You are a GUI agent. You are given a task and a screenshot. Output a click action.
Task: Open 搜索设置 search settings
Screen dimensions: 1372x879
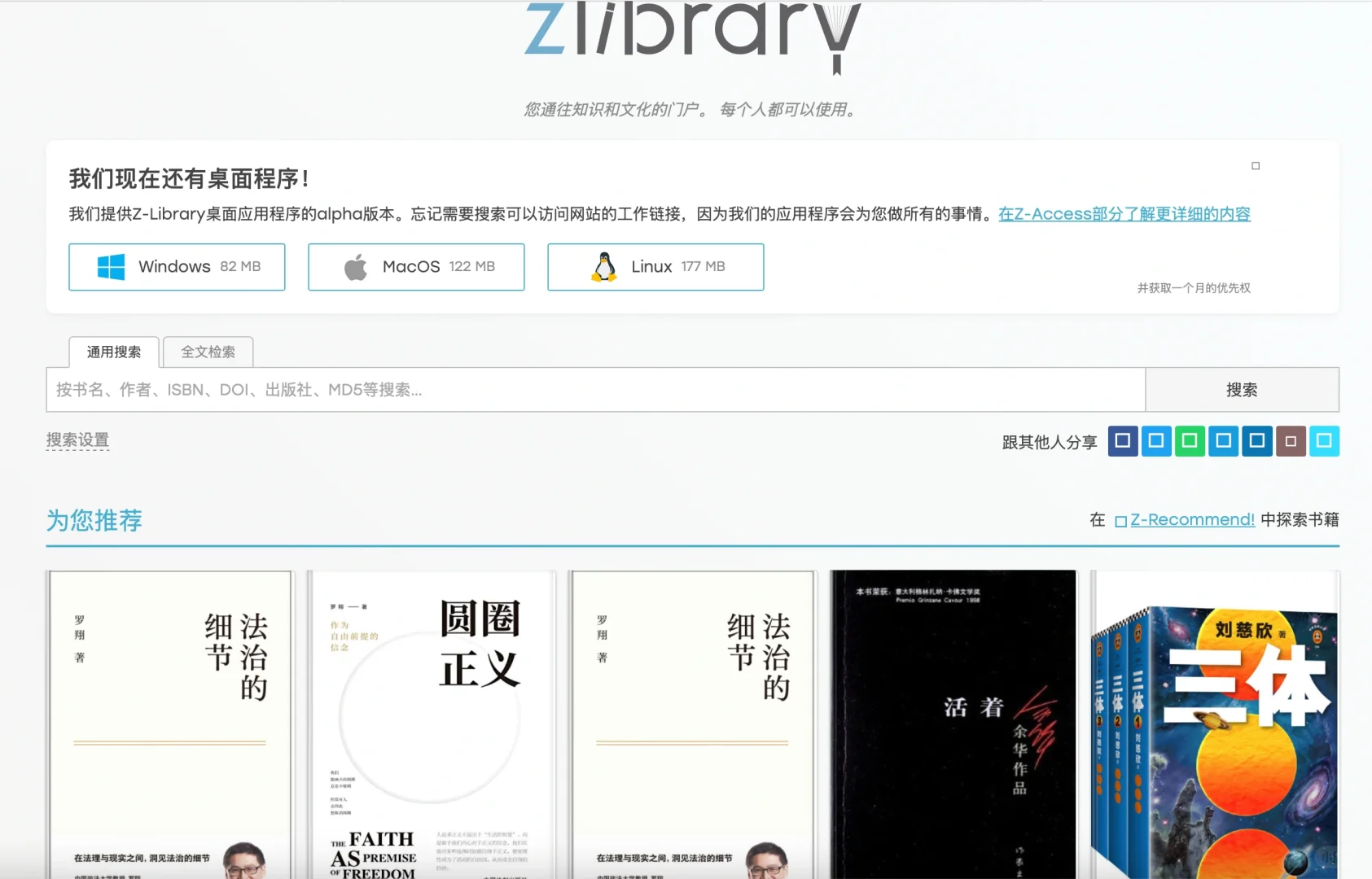click(77, 440)
